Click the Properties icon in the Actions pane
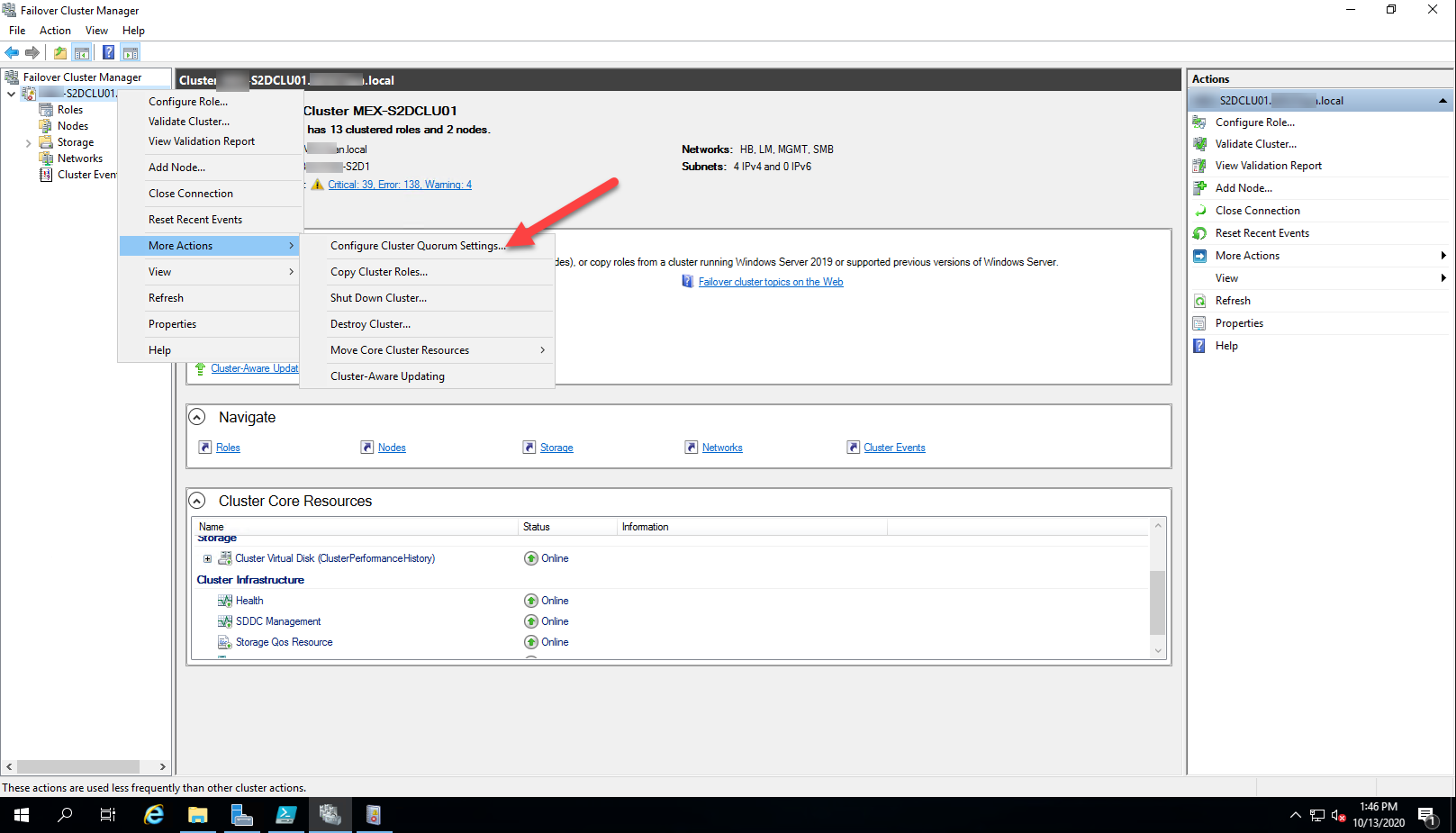The image size is (1456, 833). point(1200,322)
